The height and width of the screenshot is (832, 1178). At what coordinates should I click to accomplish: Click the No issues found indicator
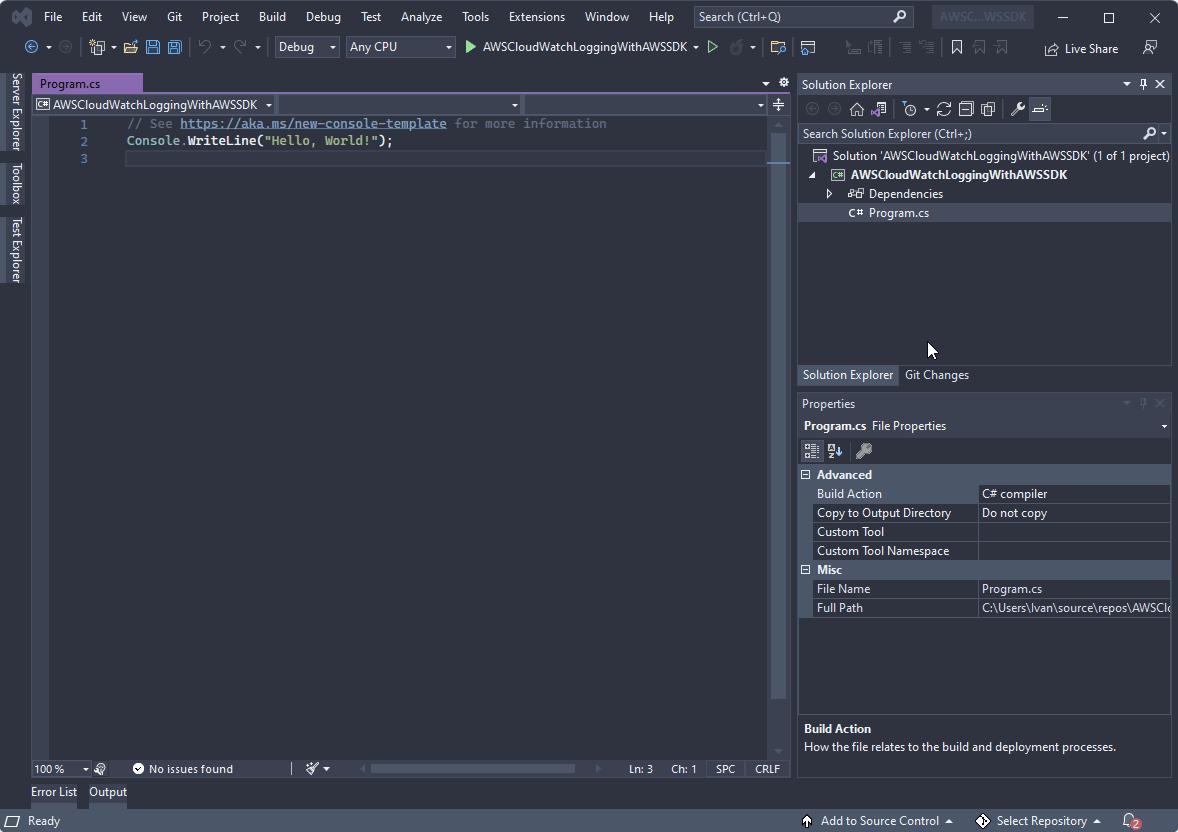183,769
